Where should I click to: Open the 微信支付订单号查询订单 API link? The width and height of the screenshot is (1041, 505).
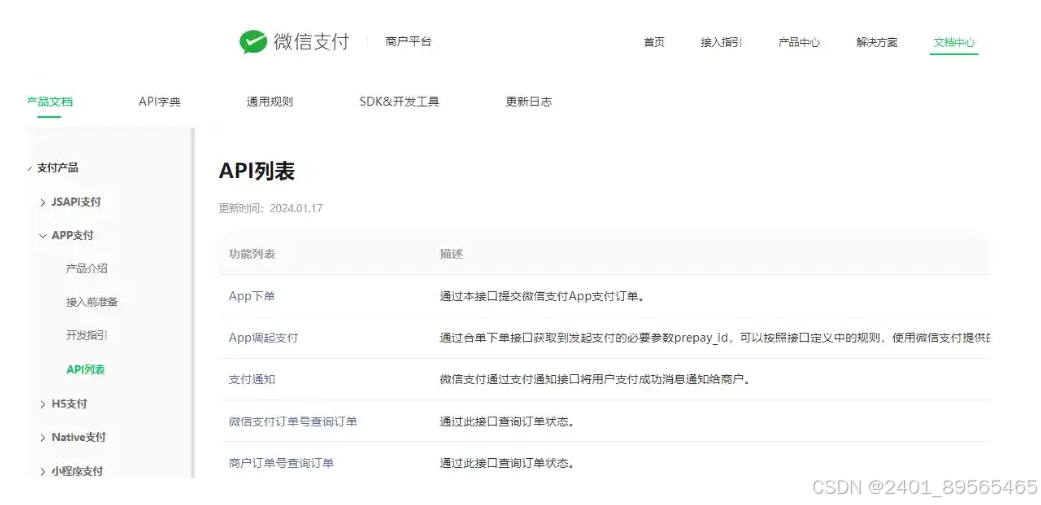(x=293, y=421)
